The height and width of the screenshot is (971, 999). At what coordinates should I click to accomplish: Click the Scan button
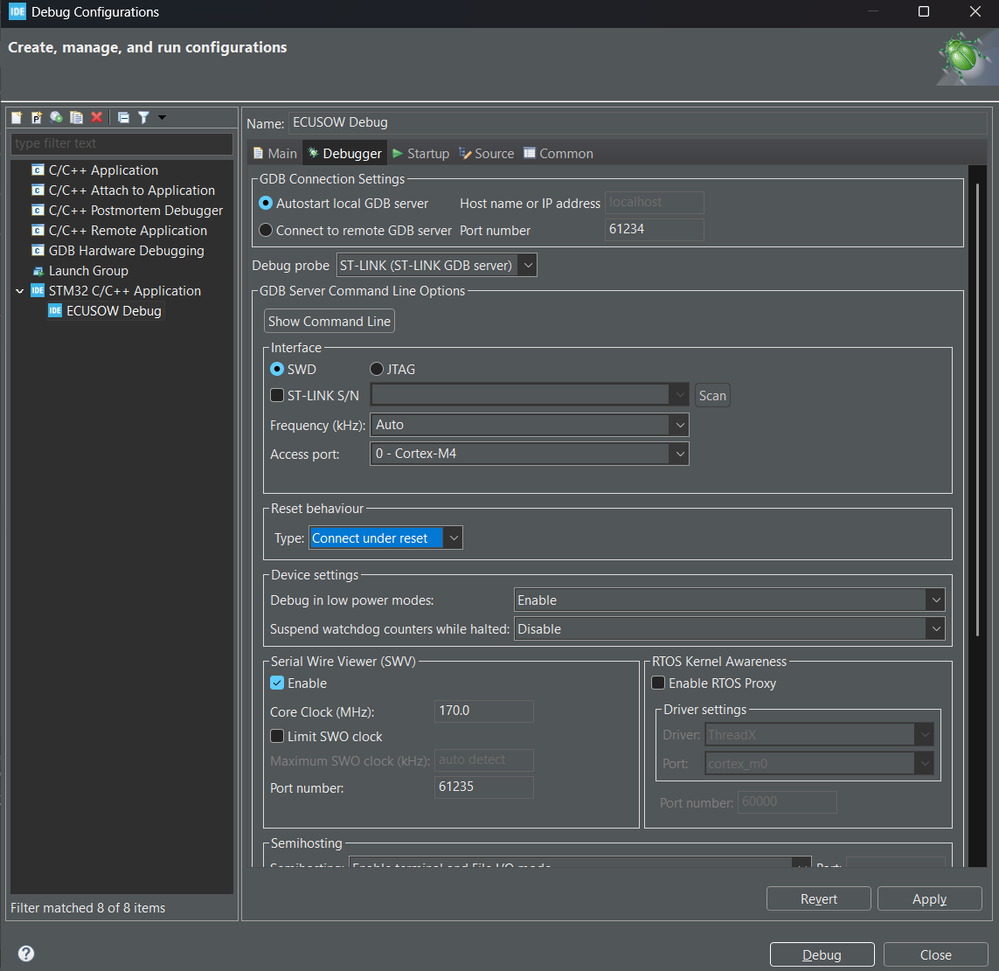click(712, 395)
